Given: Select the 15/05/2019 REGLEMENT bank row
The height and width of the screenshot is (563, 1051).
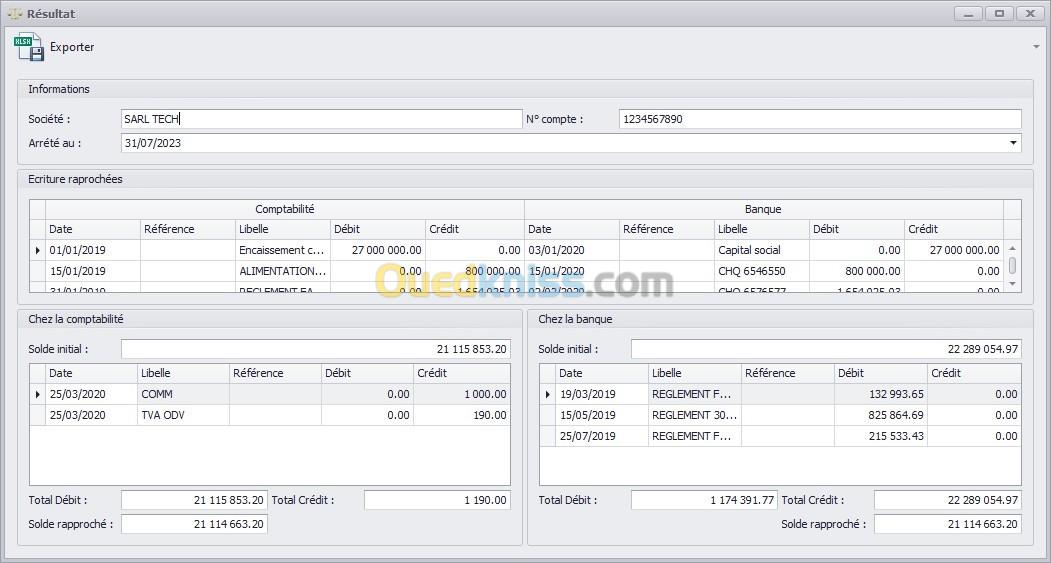Looking at the screenshot, I should click(694, 415).
